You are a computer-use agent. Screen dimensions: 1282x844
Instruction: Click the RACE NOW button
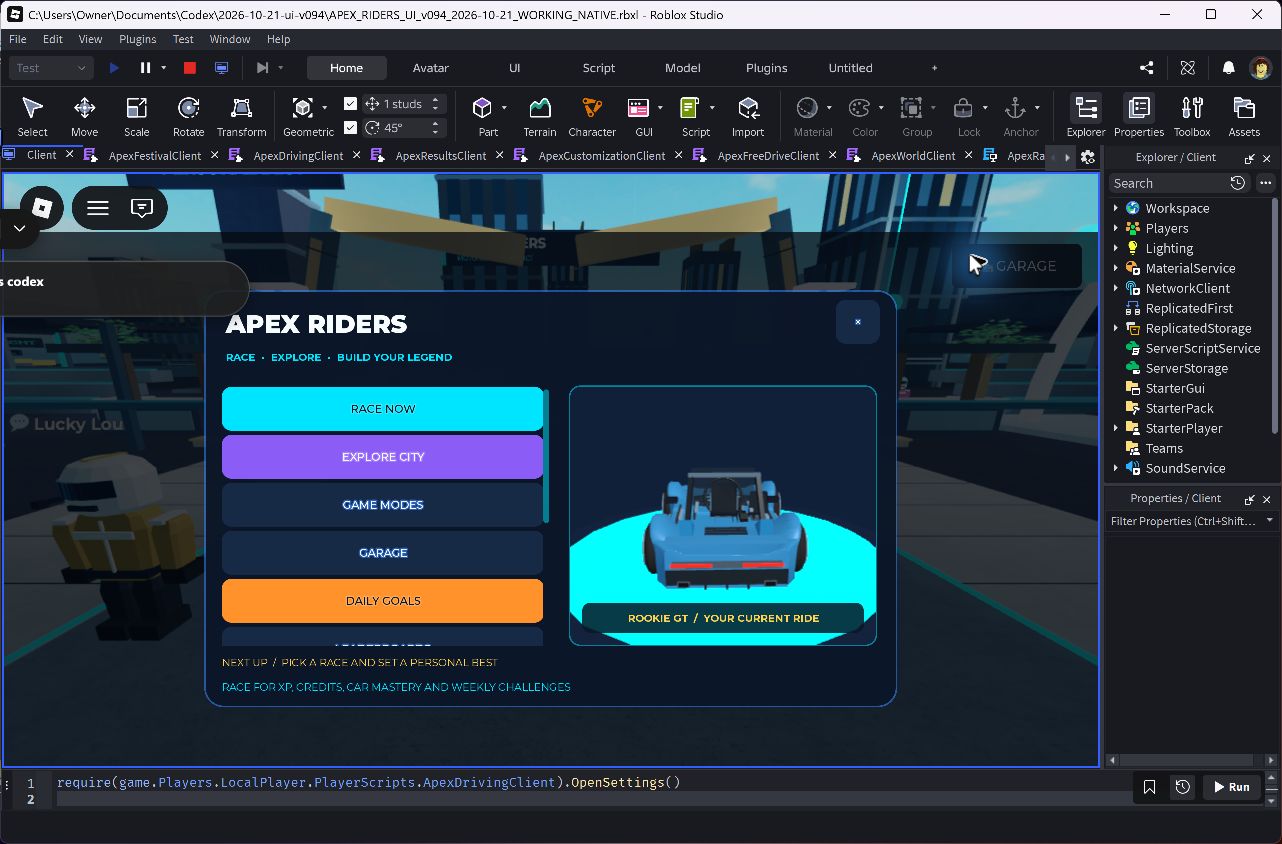(x=382, y=409)
